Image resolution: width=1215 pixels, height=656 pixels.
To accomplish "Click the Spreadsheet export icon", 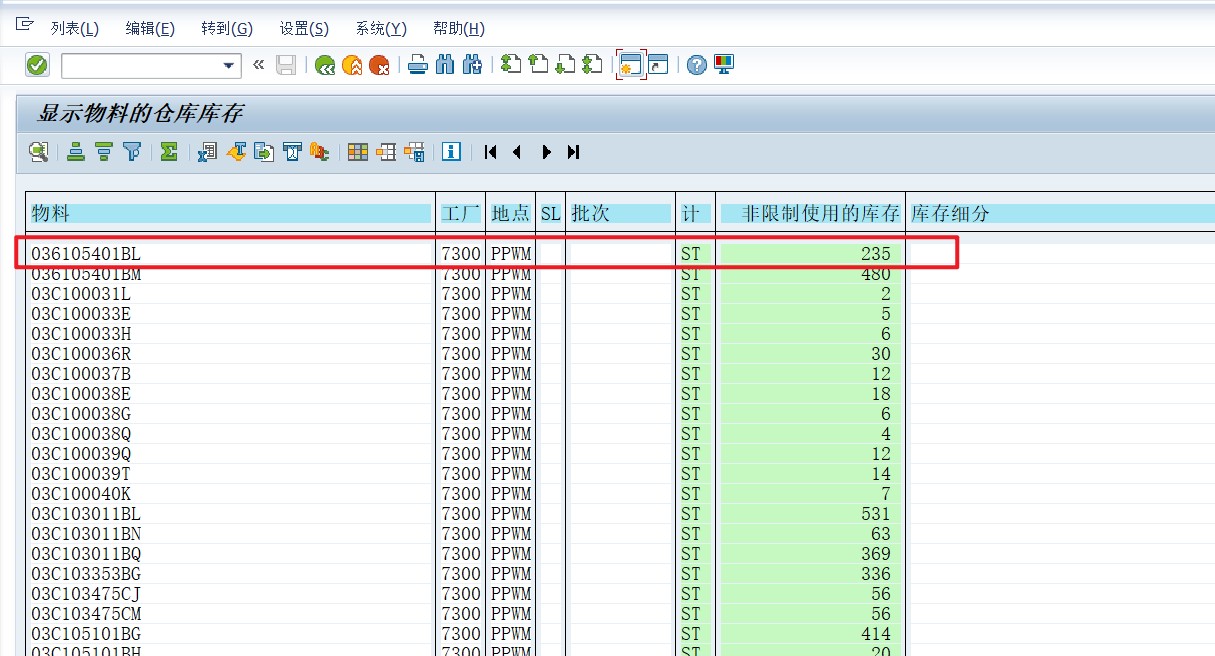I will tap(208, 152).
